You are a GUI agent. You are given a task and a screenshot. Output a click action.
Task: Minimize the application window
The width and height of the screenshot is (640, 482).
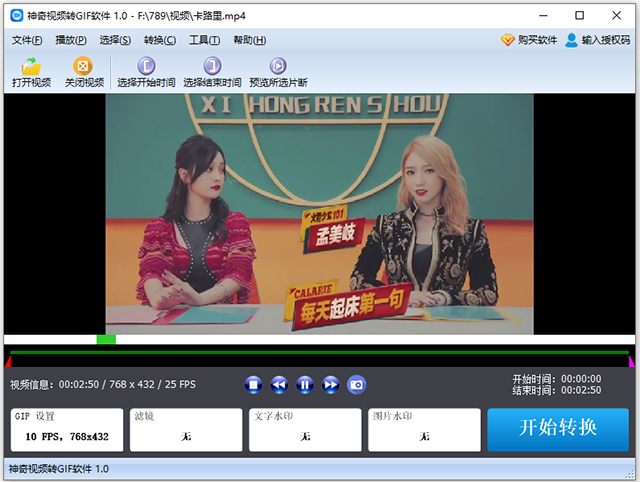pos(543,16)
